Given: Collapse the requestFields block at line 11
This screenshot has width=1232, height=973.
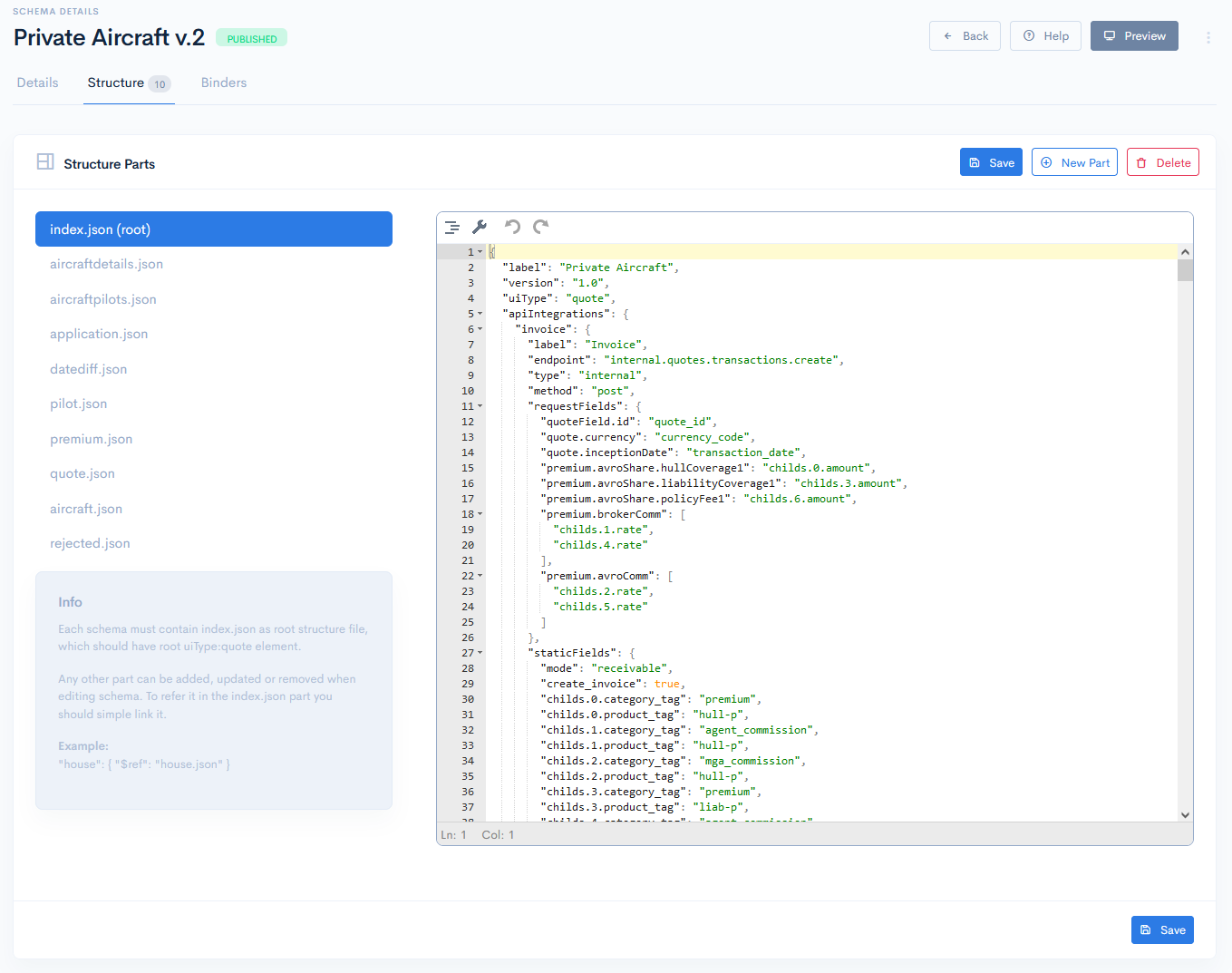Looking at the screenshot, I should coord(479,405).
